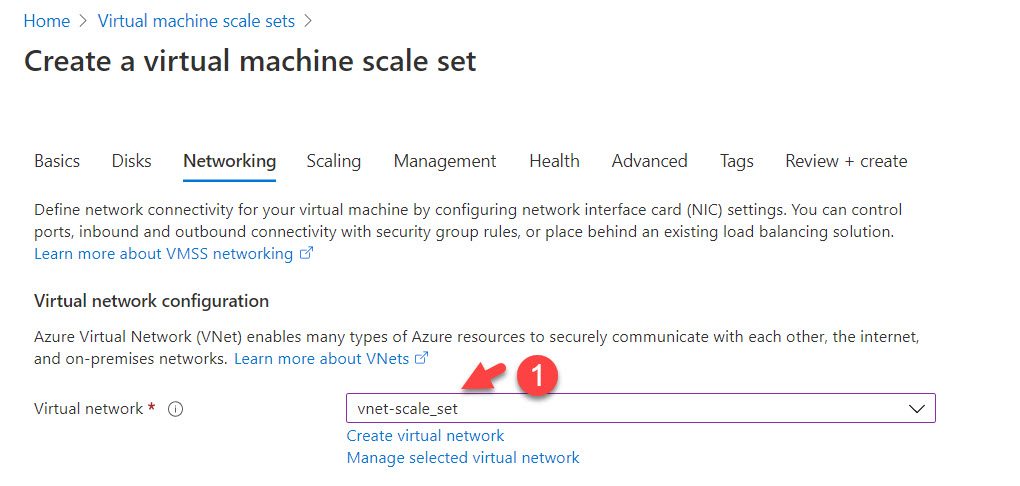Follow the Learn more about VNets link
The height and width of the screenshot is (486, 1020).
coord(321,358)
